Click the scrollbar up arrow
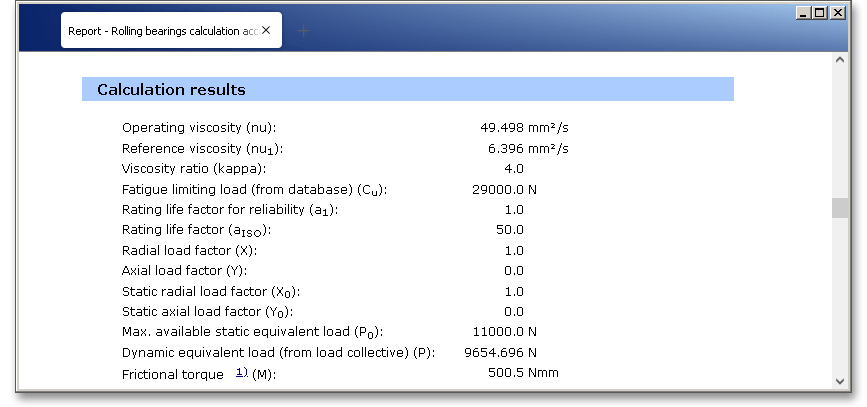 [x=840, y=60]
